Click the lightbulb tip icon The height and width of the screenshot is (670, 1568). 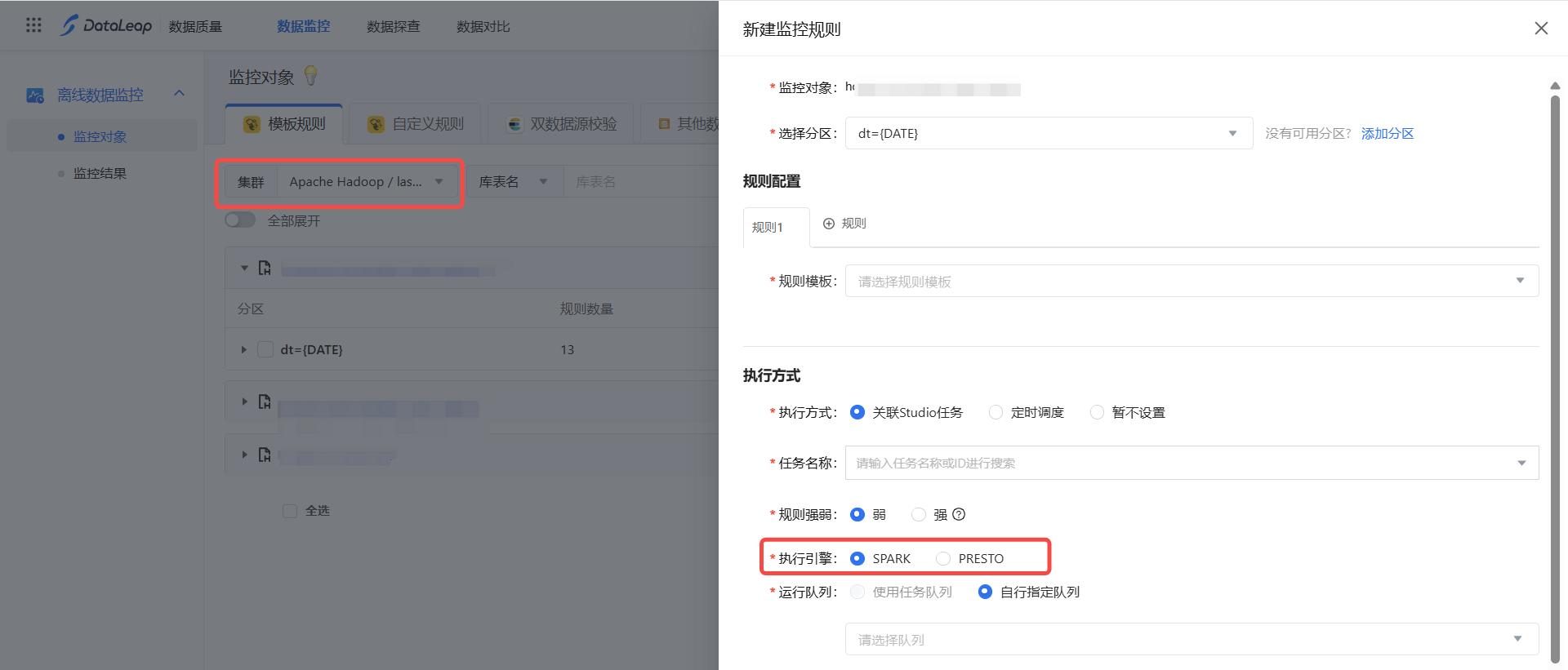[310, 76]
